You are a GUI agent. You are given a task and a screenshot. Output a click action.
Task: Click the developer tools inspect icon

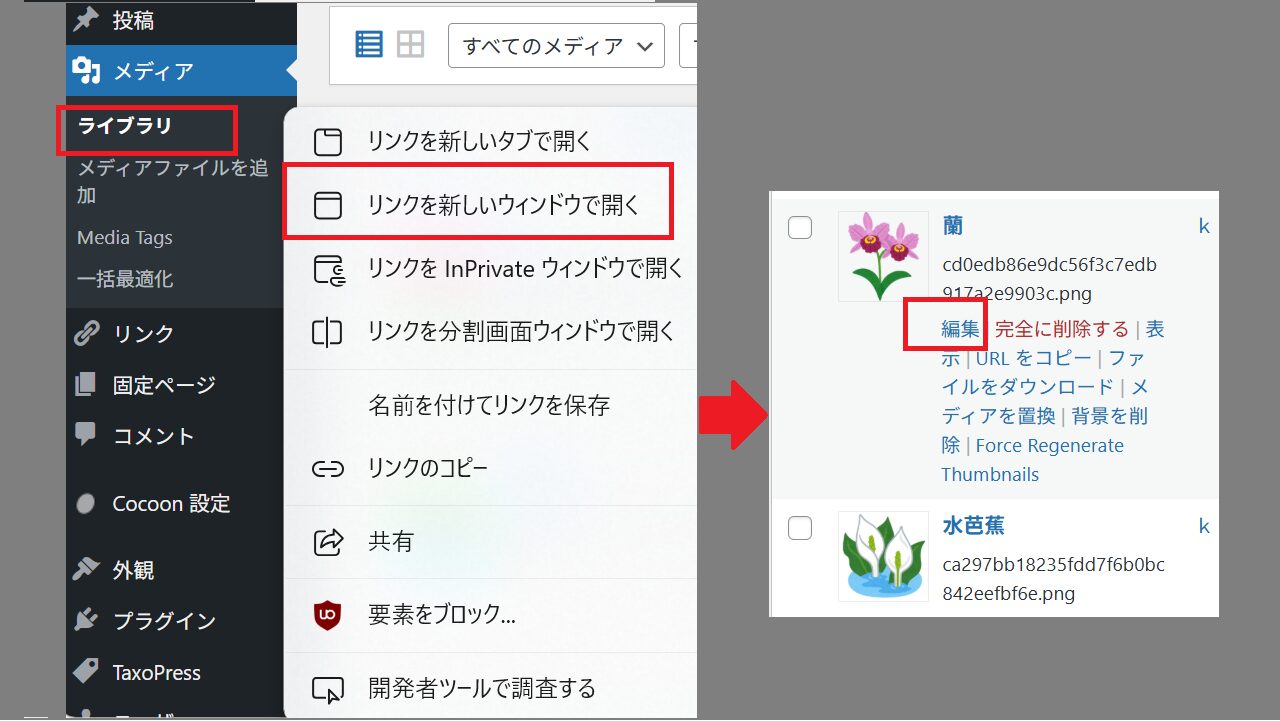point(328,689)
